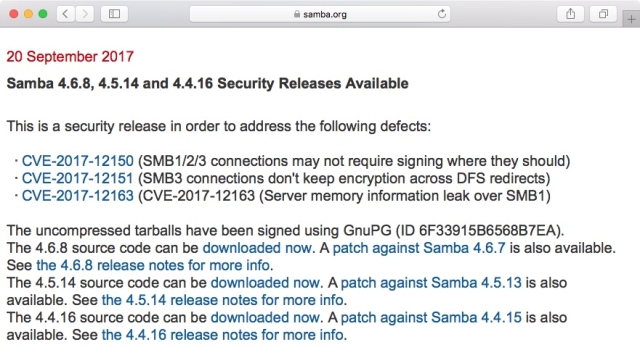Open the CVE-2017-12150 advisory link
The height and width of the screenshot is (363, 640).
click(x=78, y=161)
